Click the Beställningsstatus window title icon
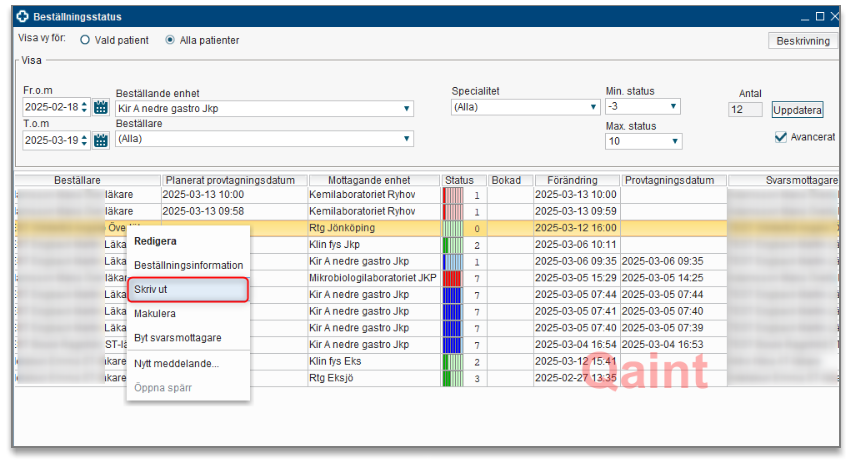The image size is (854, 466). tap(23, 17)
